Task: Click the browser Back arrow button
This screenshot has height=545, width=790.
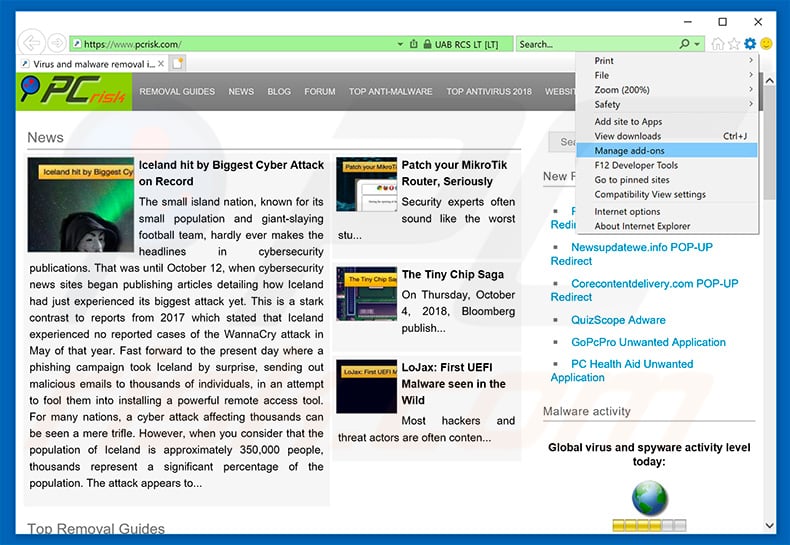Action: point(31,43)
